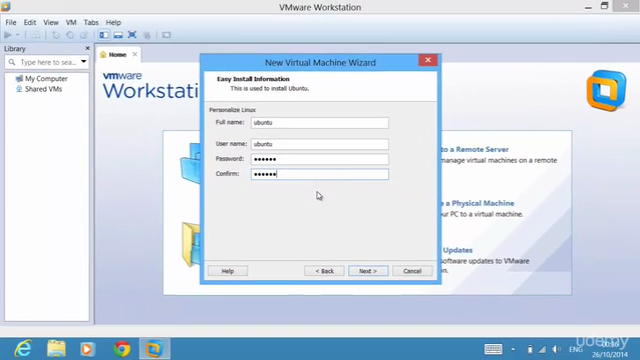Proceed with the Next button
Viewport: 640px width, 360px height.
(368, 271)
